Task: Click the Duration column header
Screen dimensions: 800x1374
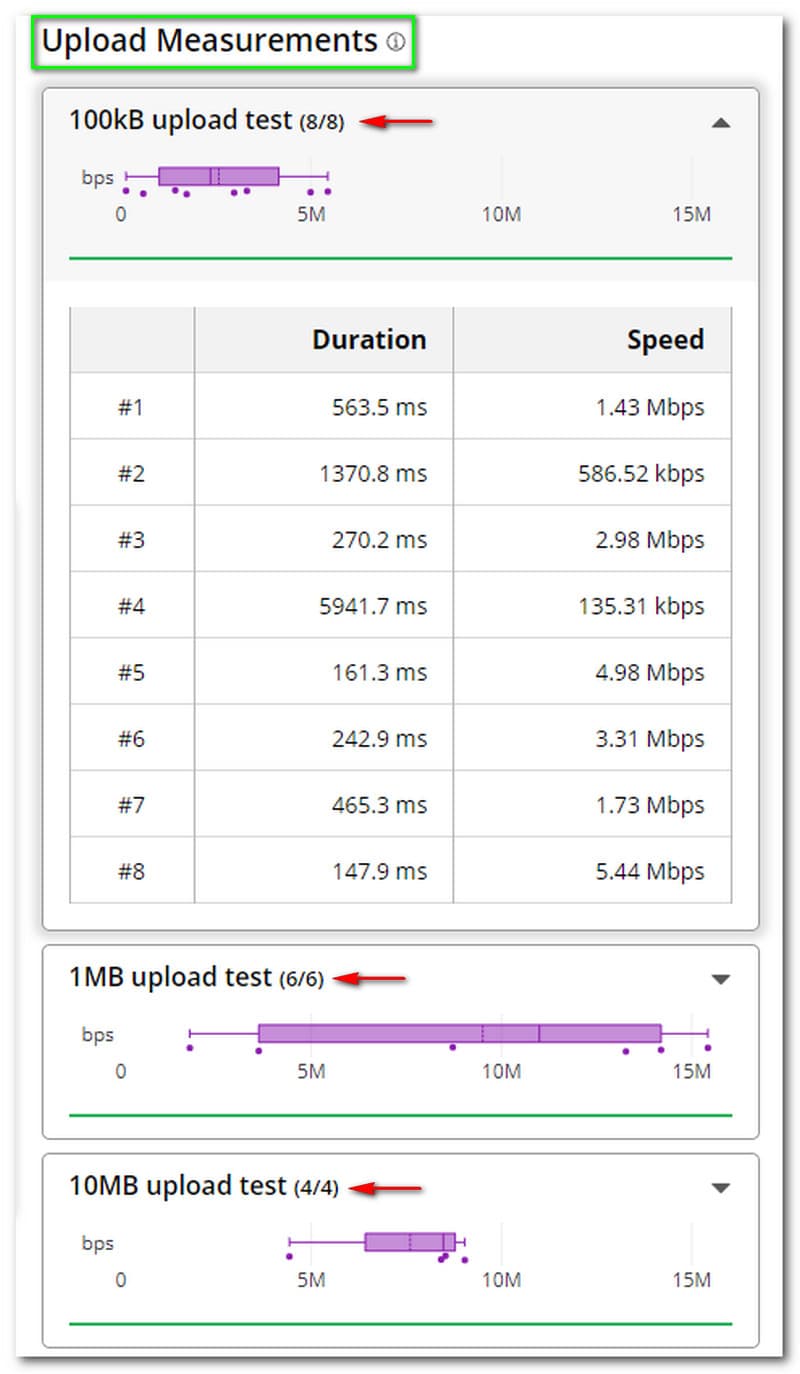Action: [369, 340]
